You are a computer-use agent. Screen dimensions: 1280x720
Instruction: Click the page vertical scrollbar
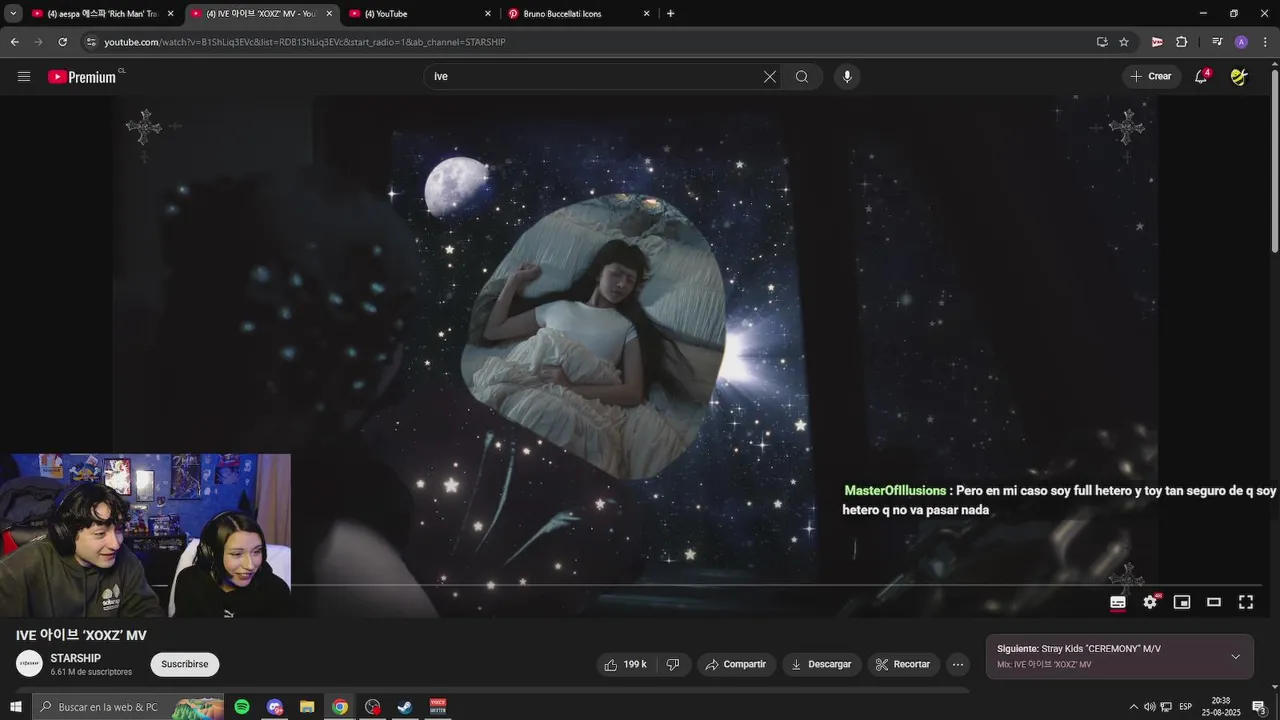[x=1274, y=160]
